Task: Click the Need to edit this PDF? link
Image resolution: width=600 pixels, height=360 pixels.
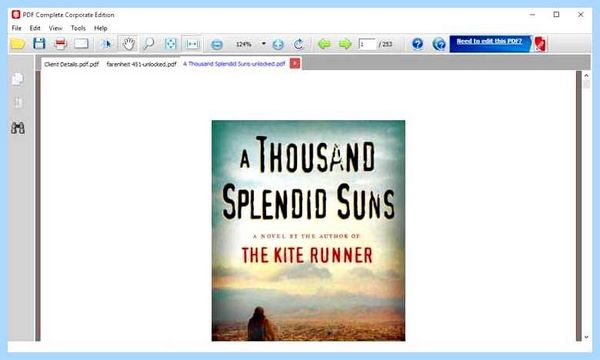Action: [x=489, y=41]
